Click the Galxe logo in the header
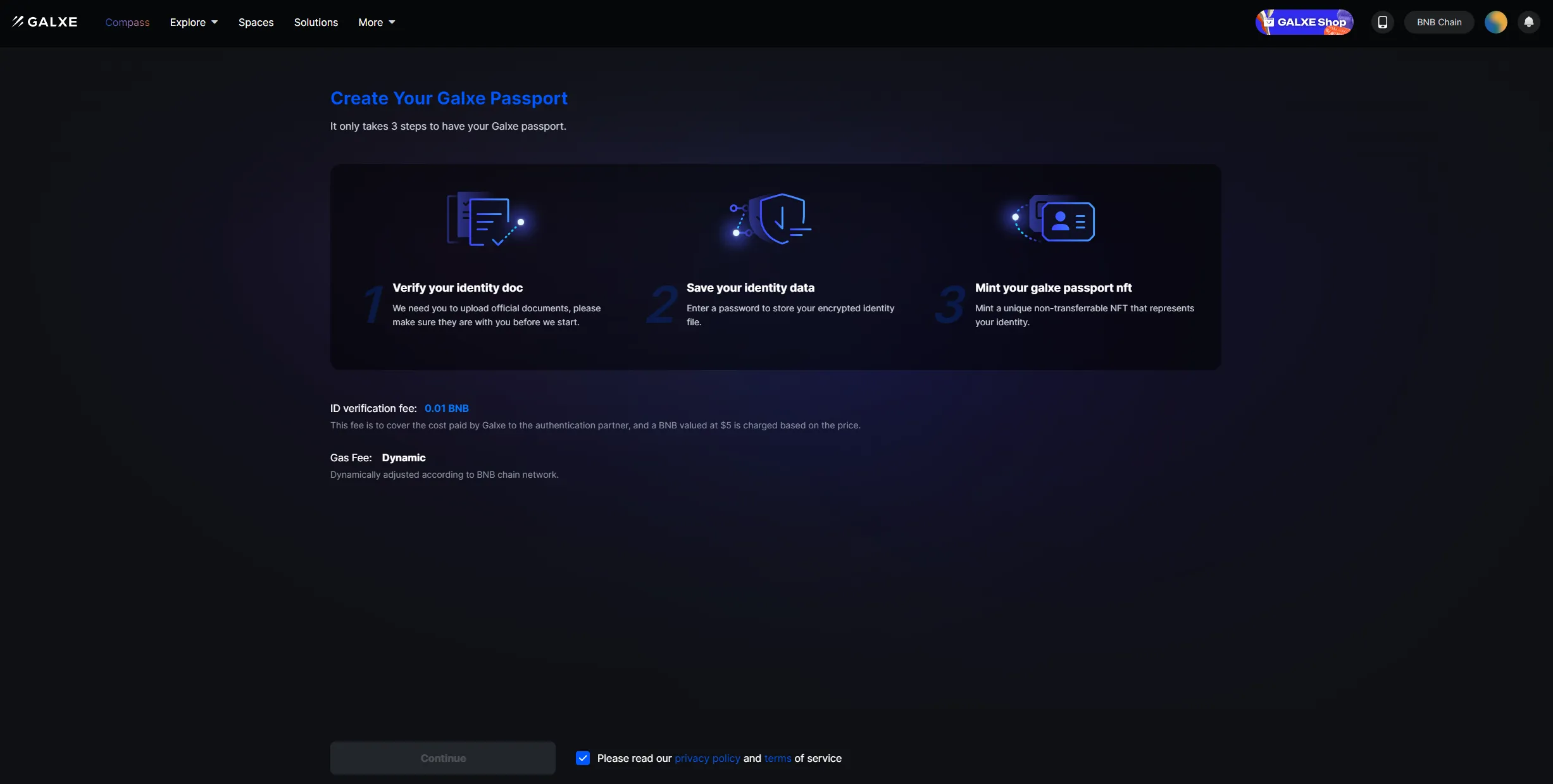 tap(44, 22)
